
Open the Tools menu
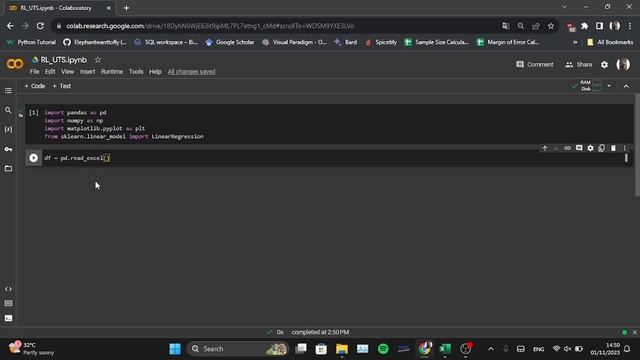(136, 71)
